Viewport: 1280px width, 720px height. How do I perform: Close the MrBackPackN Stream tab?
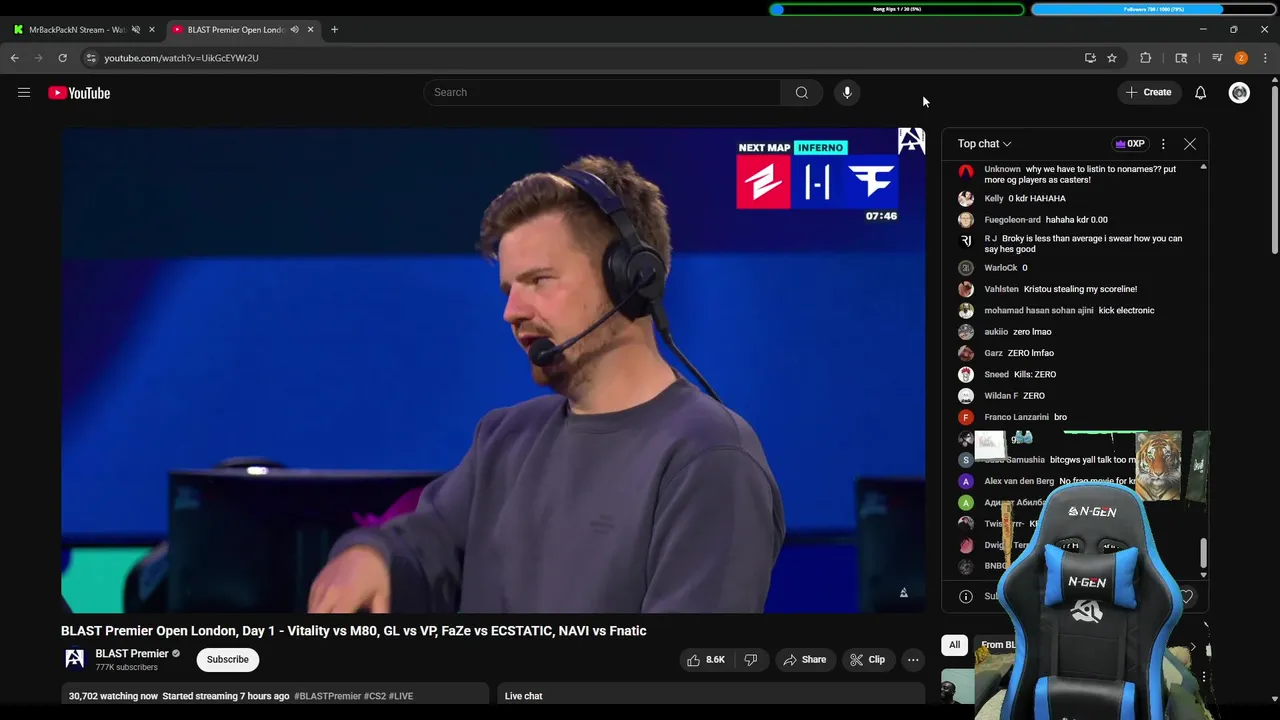click(152, 30)
